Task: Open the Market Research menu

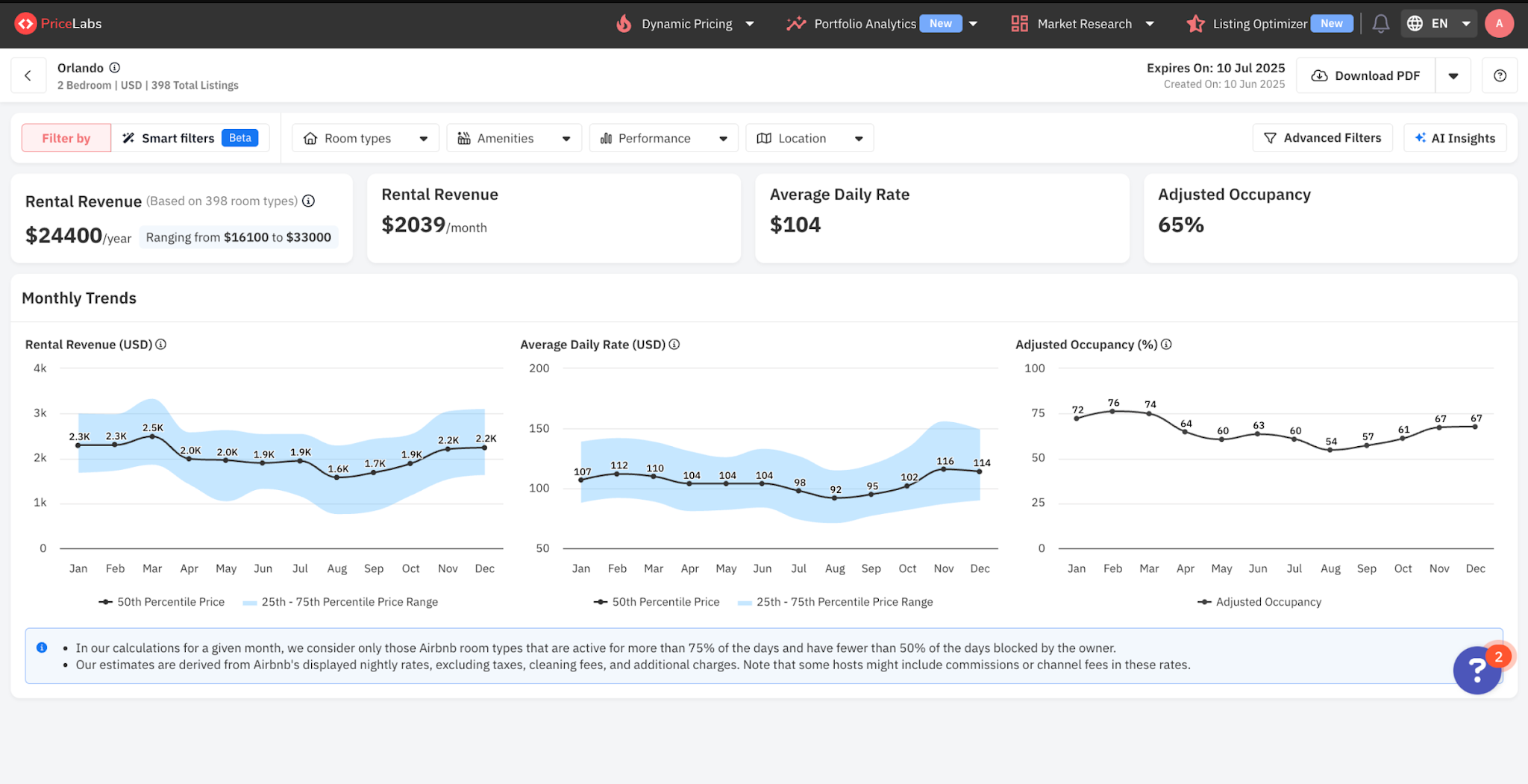Action: click(1083, 24)
